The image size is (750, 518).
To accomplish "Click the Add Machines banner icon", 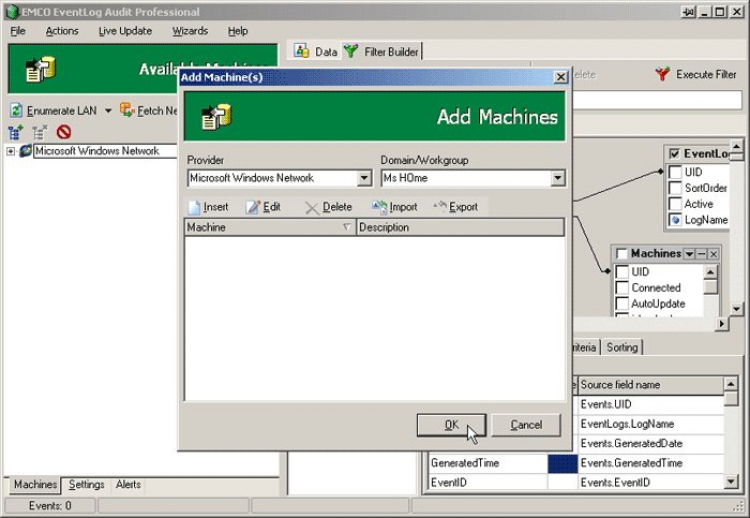I will point(216,117).
